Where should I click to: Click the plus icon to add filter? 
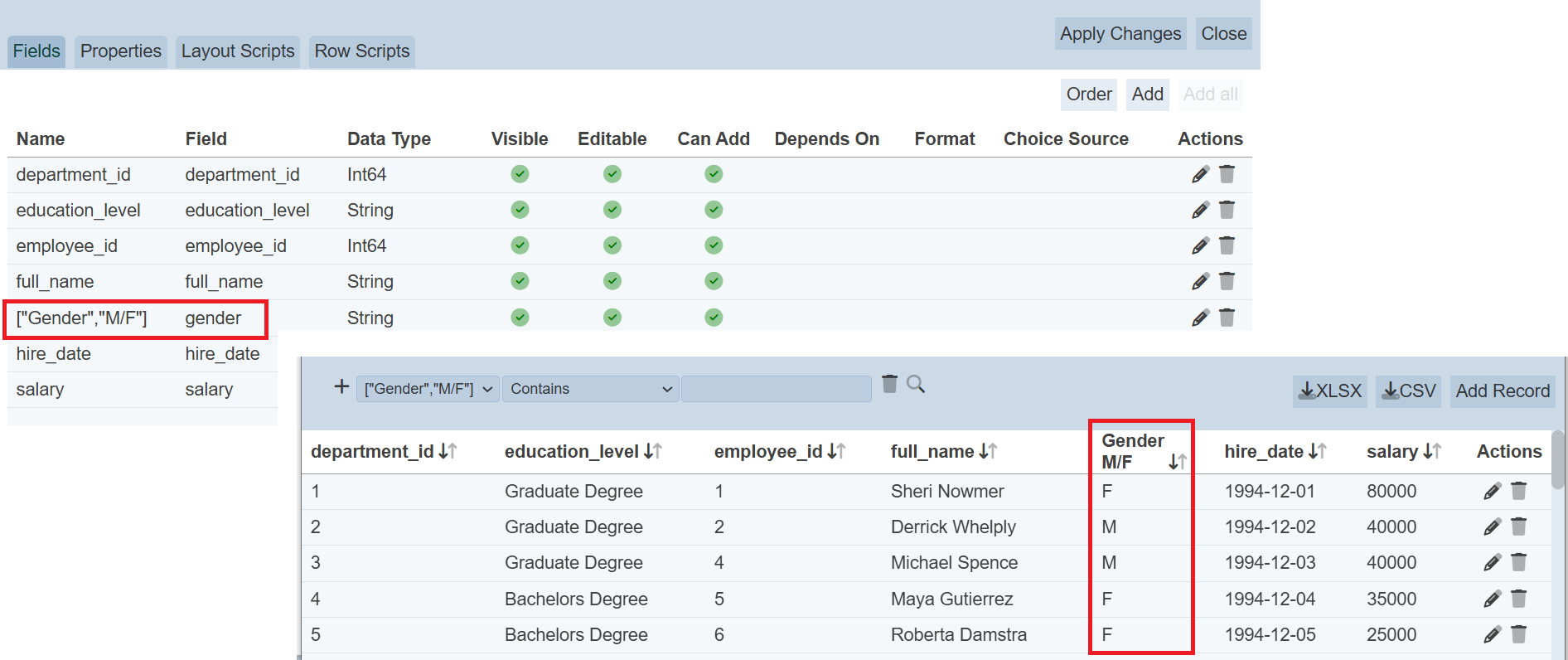(x=341, y=386)
